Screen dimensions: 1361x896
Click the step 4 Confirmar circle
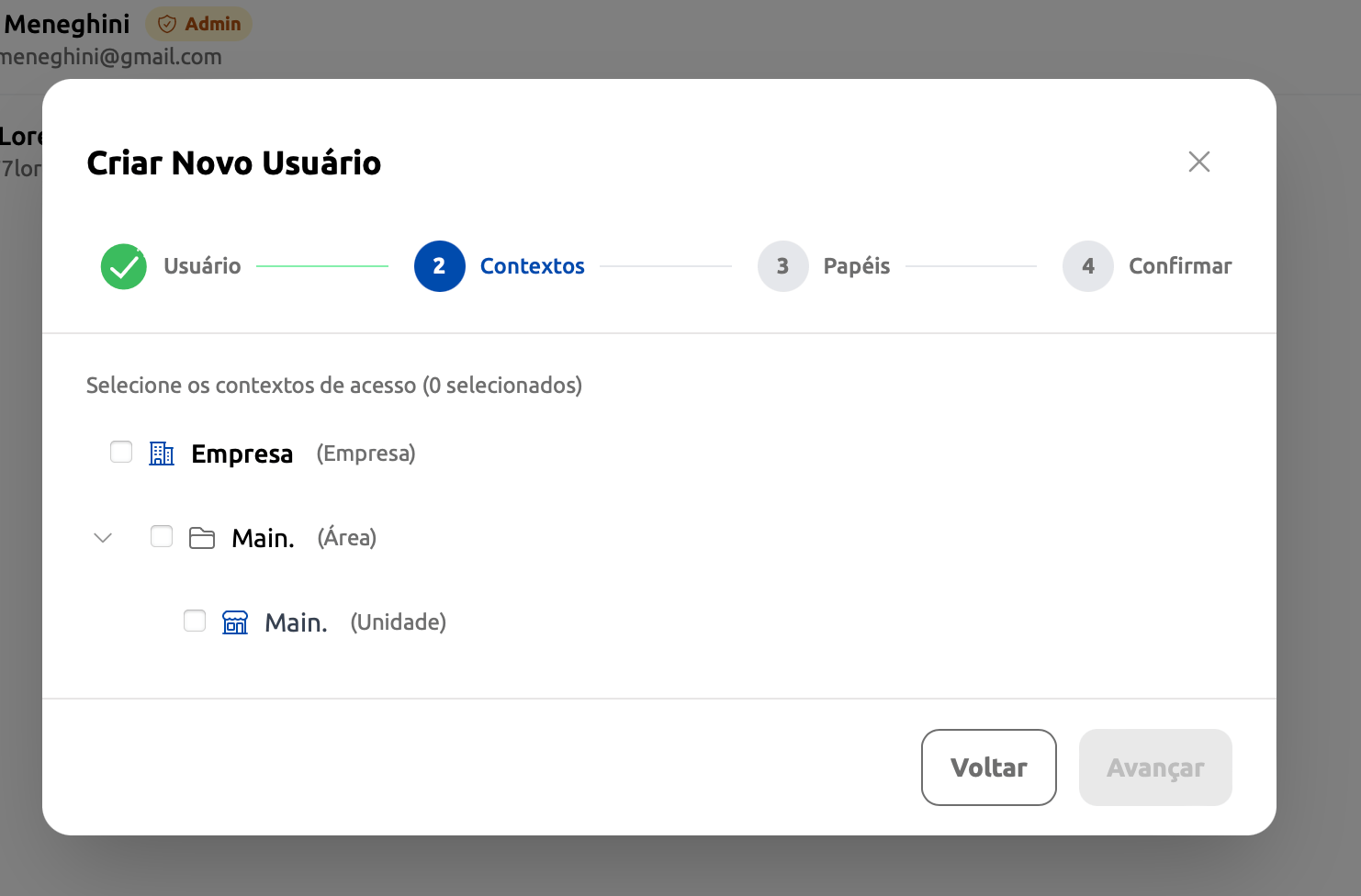coord(1088,266)
